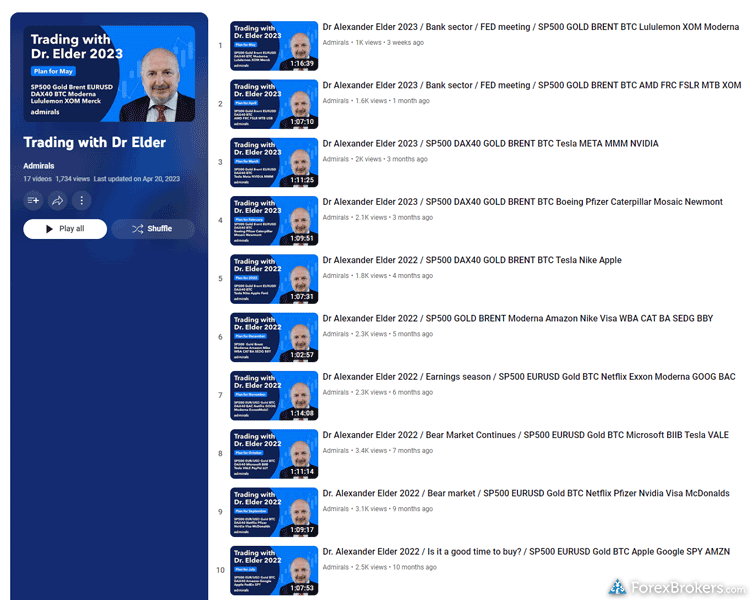
Task: Open the three-dot more options menu
Action: (x=81, y=200)
